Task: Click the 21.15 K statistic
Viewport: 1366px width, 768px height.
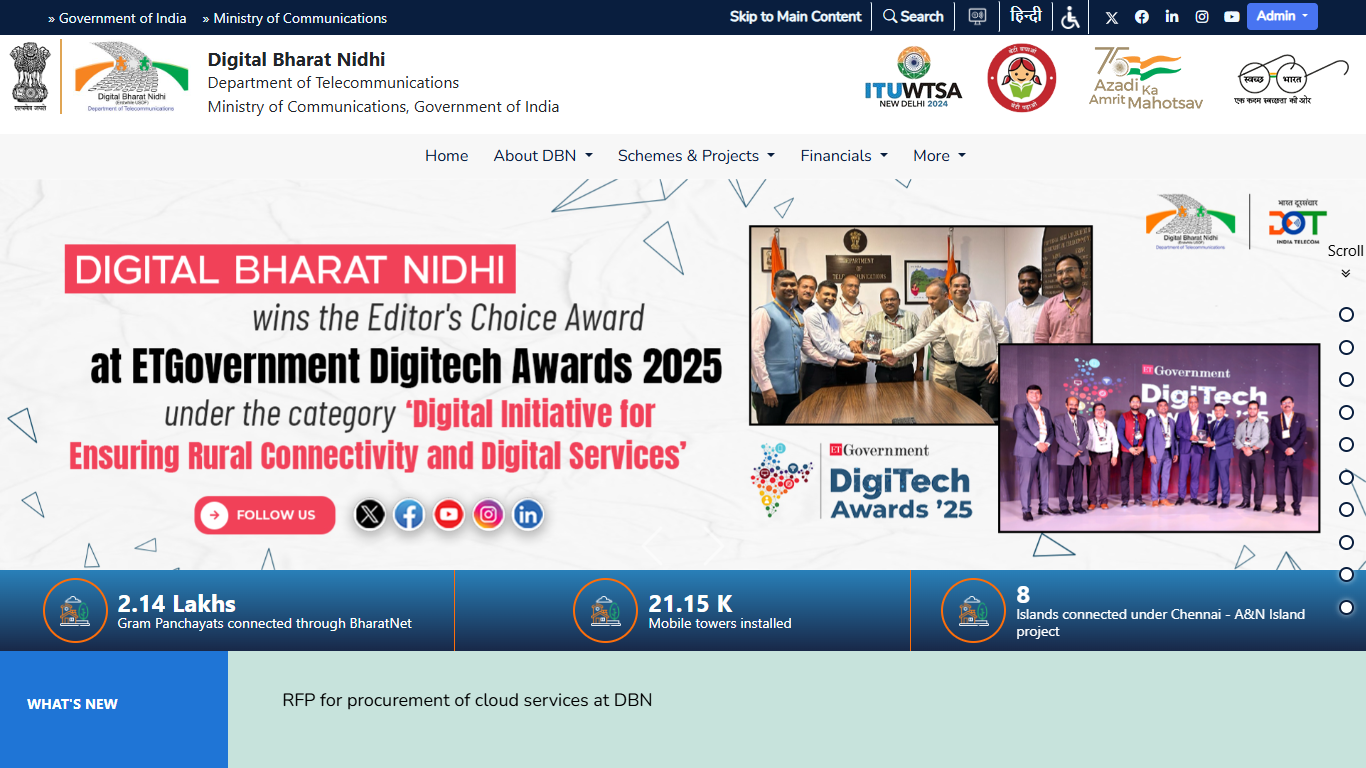Action: [690, 604]
